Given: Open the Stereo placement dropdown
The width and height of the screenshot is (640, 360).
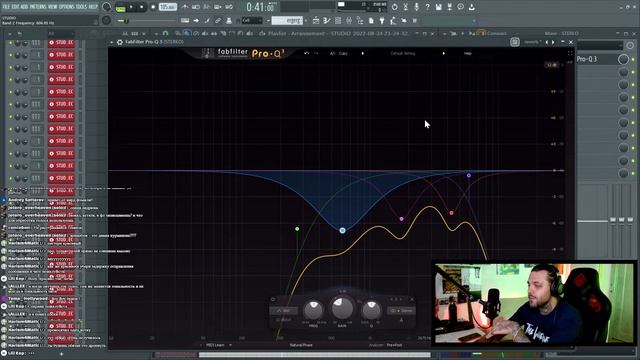Looking at the screenshot, I should pyautogui.click(x=402, y=311).
